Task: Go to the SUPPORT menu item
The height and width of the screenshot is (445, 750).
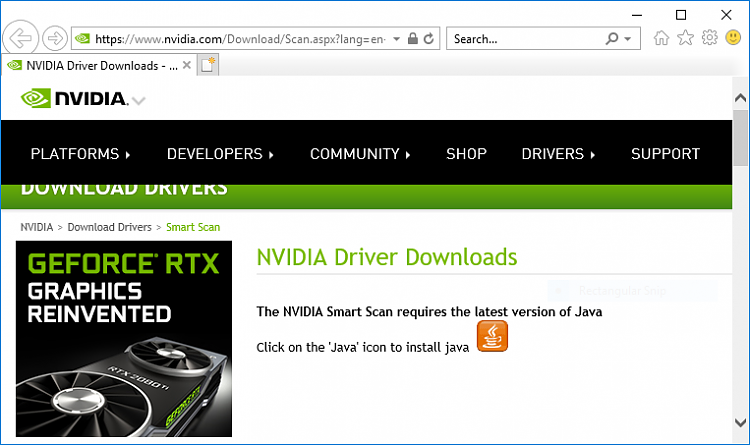Action: tap(665, 154)
